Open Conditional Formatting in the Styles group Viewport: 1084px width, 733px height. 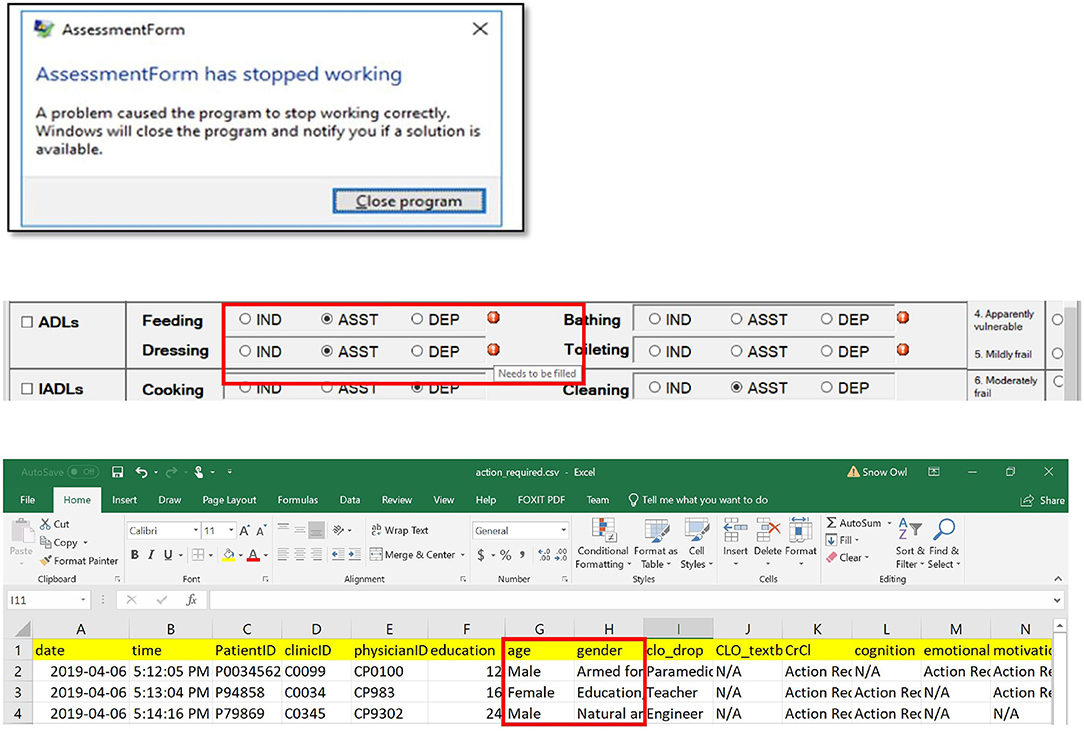click(603, 544)
